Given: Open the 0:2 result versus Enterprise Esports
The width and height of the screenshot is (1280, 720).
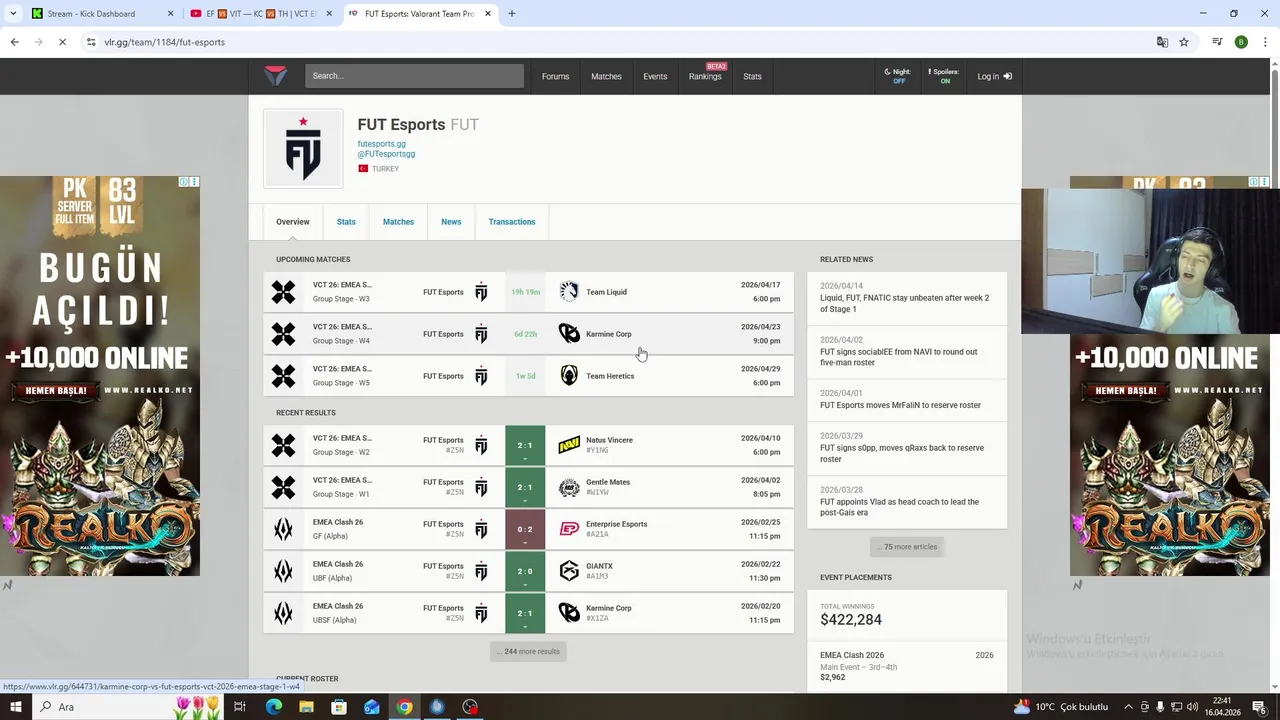Looking at the screenshot, I should pyautogui.click(x=525, y=529).
